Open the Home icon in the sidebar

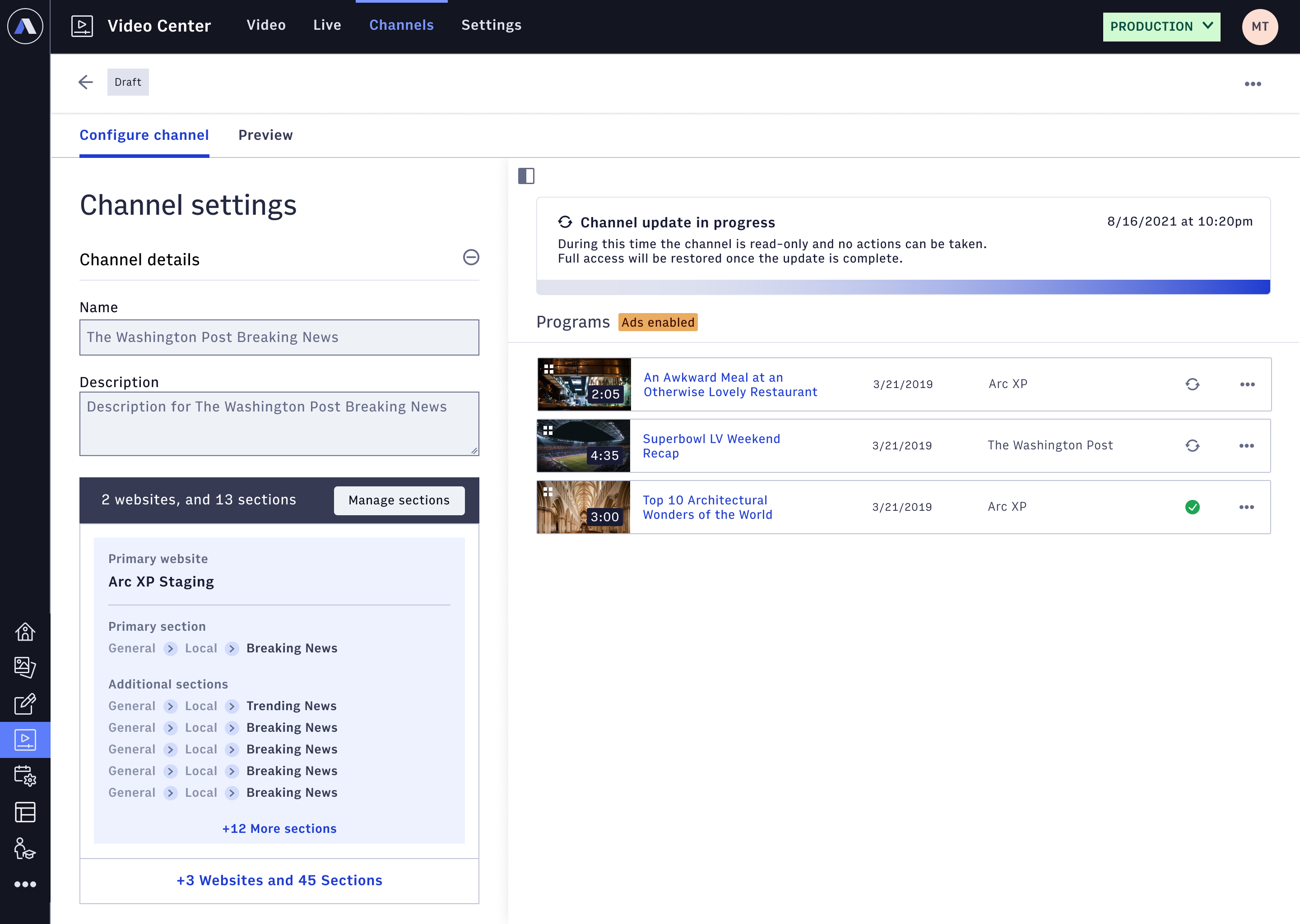(25, 632)
